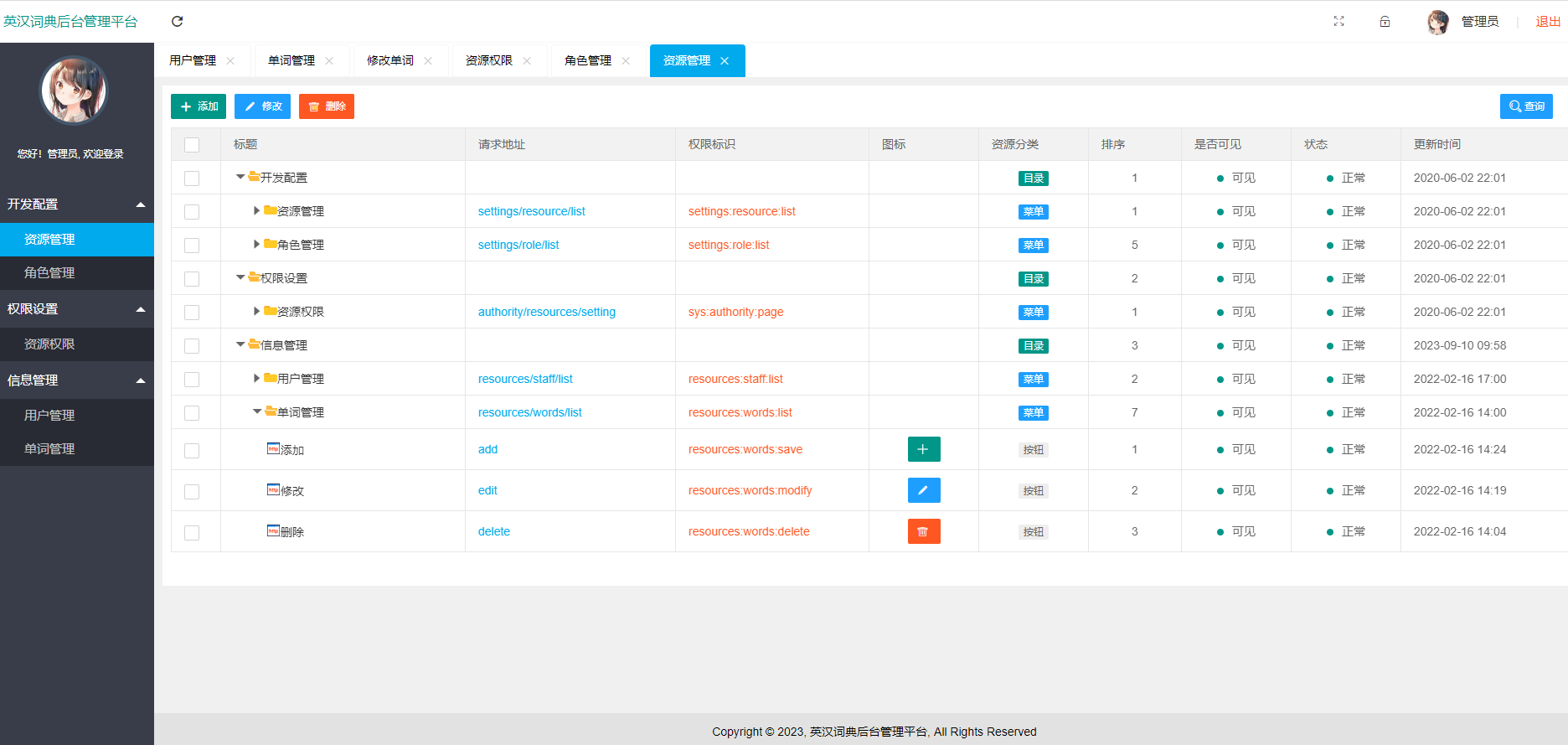Viewport: 1568px width, 745px height.
Task: Click the green 添加 button
Action: pos(199,106)
